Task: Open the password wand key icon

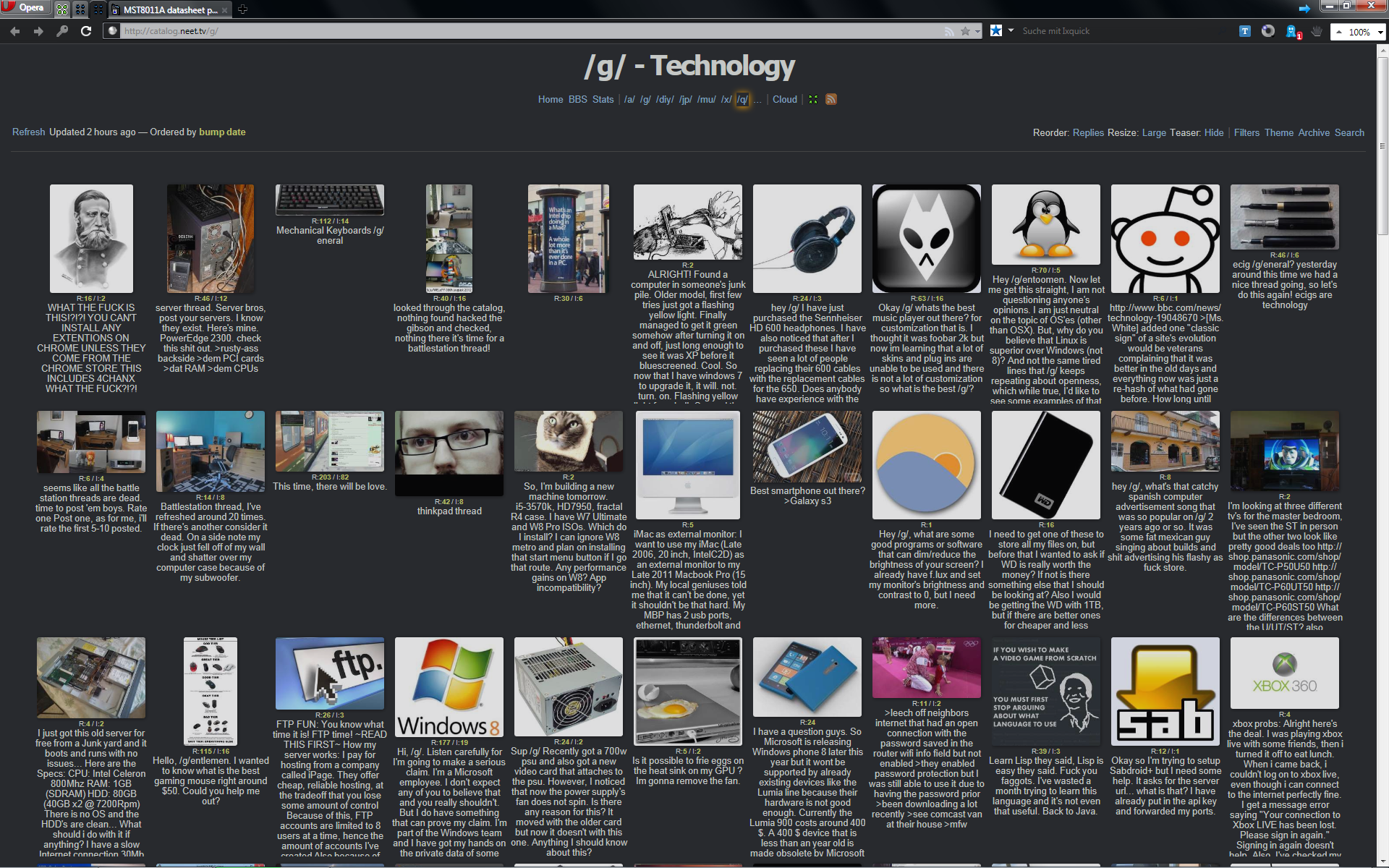Action: click(x=62, y=31)
